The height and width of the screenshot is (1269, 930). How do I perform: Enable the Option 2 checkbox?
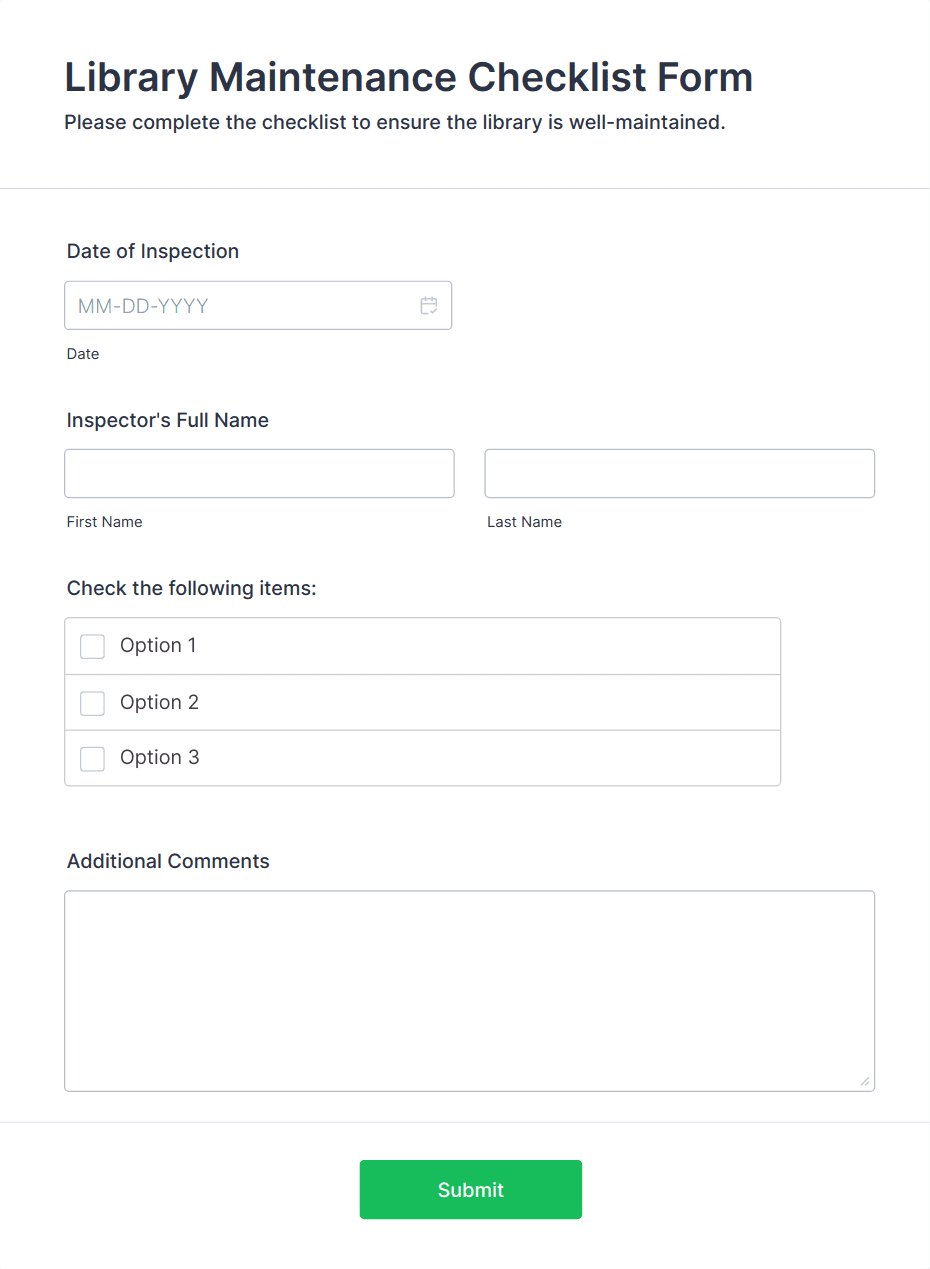(92, 703)
